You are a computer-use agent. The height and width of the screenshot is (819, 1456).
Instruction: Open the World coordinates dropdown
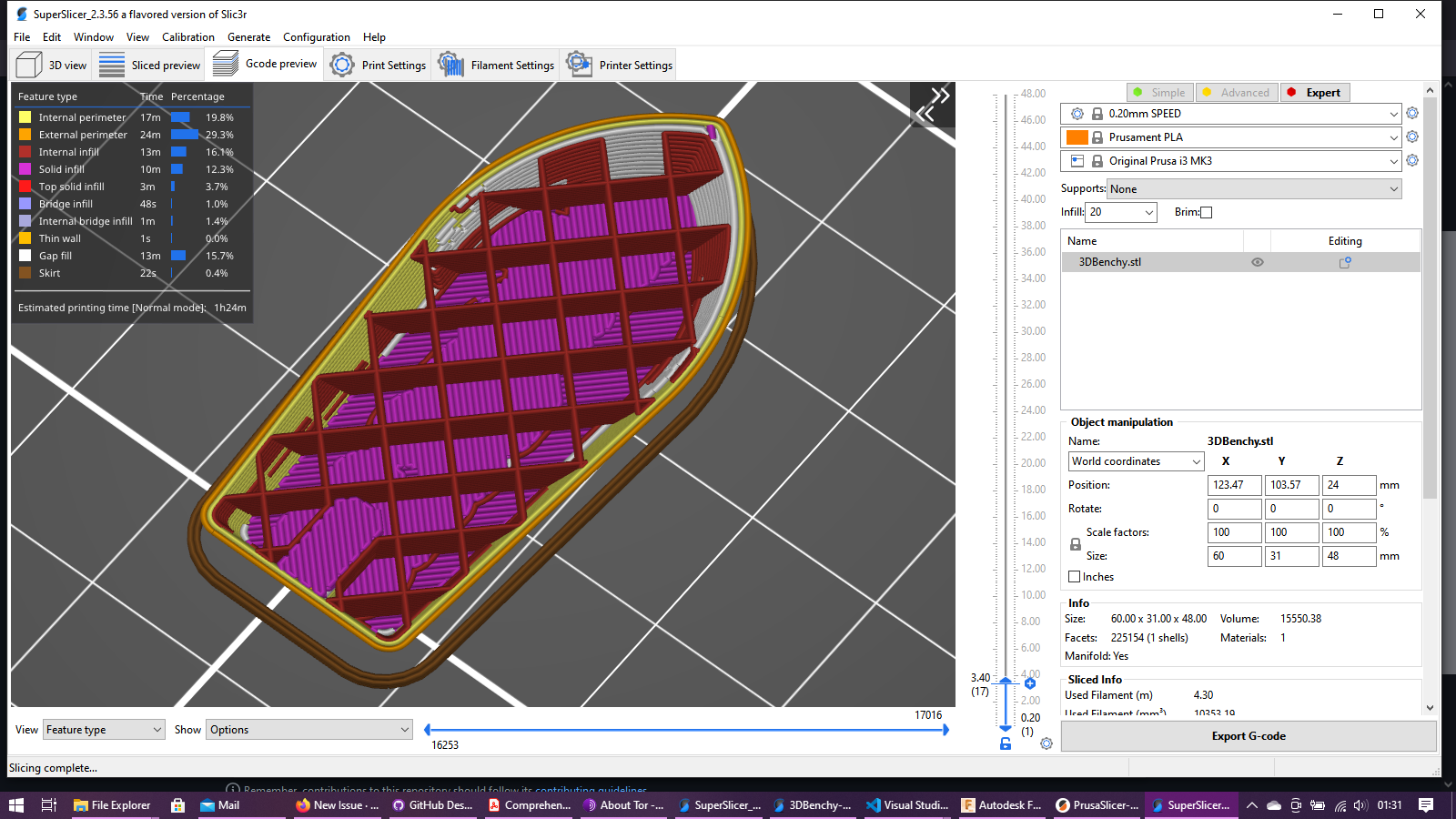1136,461
